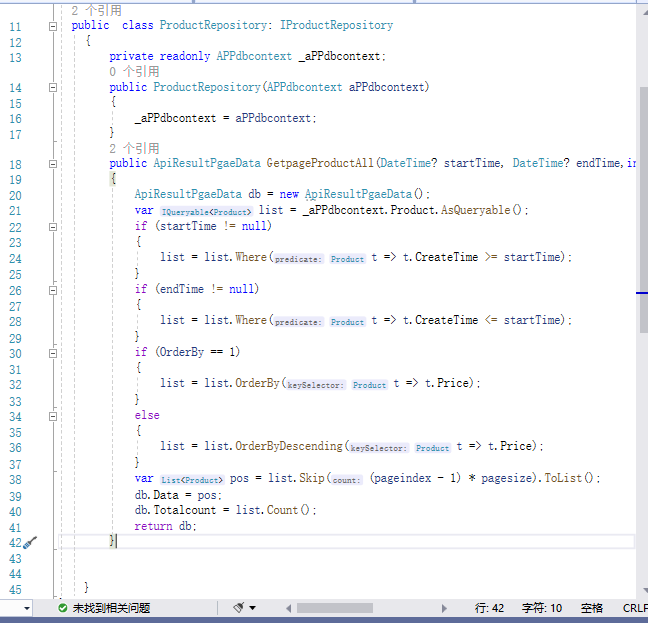Click the IProductRepository interface name

pos(336,25)
